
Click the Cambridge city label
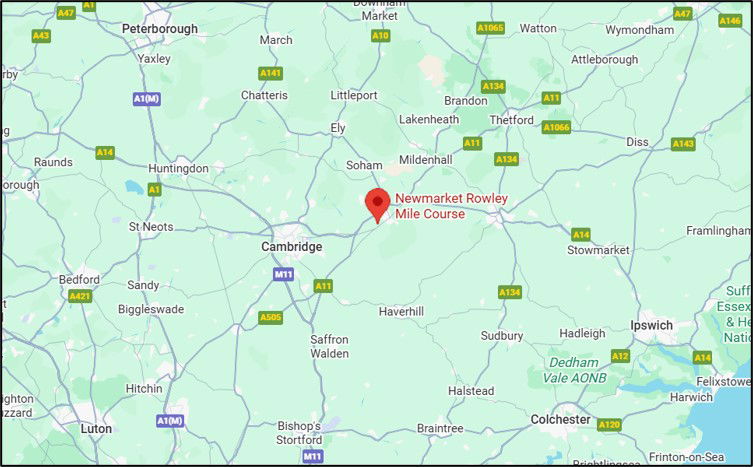(291, 247)
